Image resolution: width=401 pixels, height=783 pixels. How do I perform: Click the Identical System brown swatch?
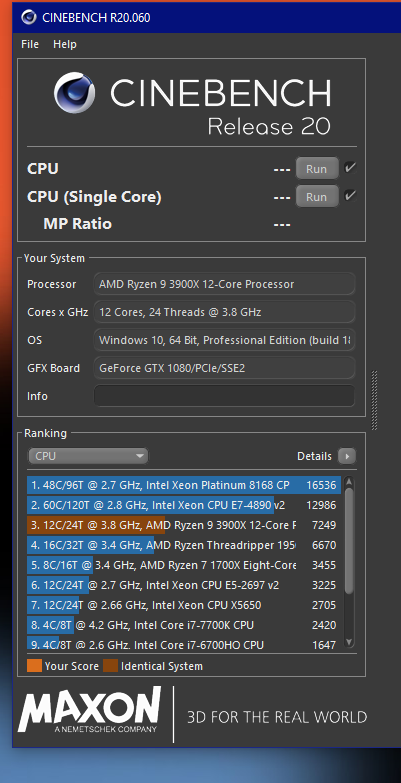(x=110, y=666)
